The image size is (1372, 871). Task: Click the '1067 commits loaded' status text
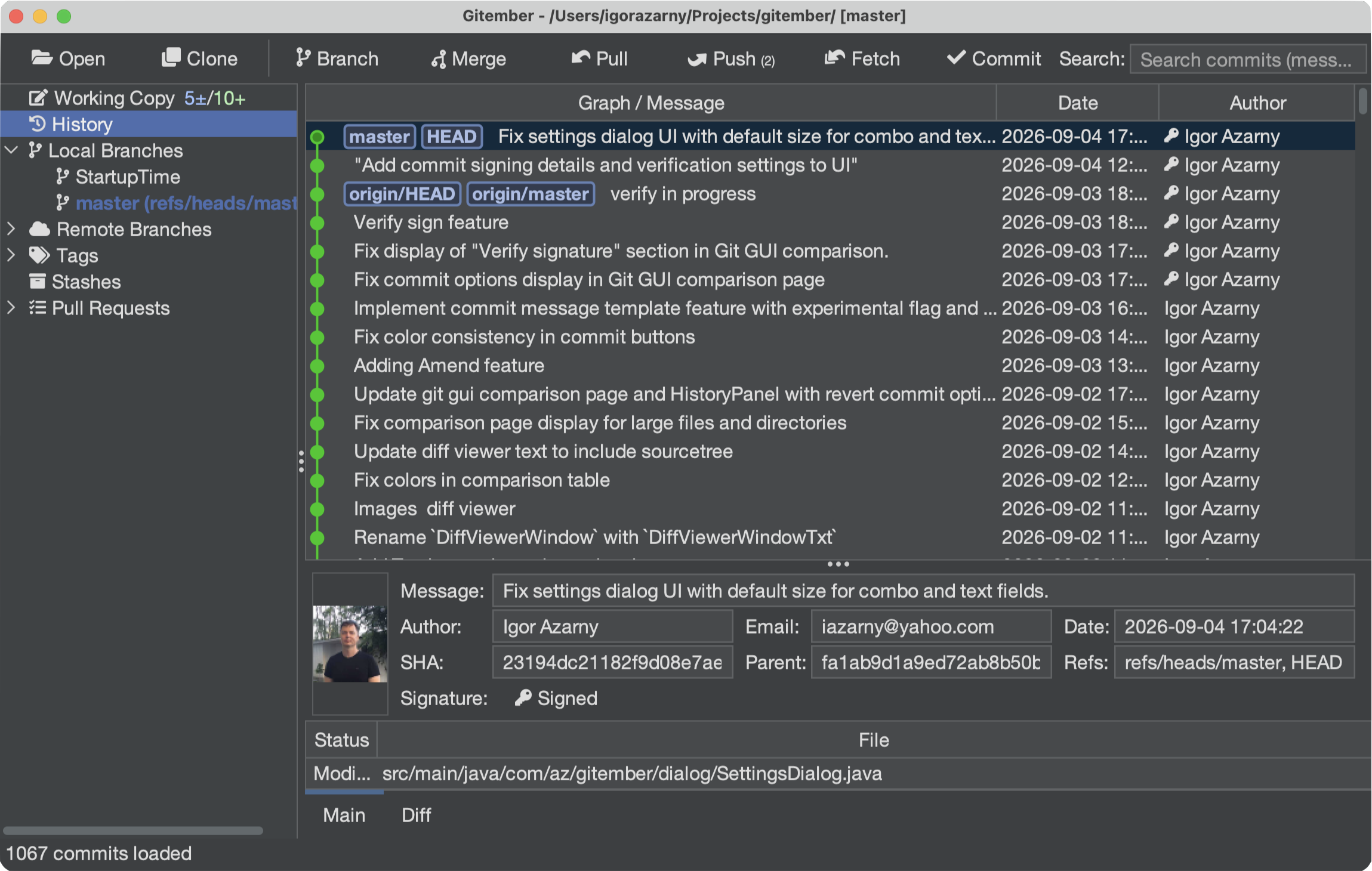(x=99, y=853)
